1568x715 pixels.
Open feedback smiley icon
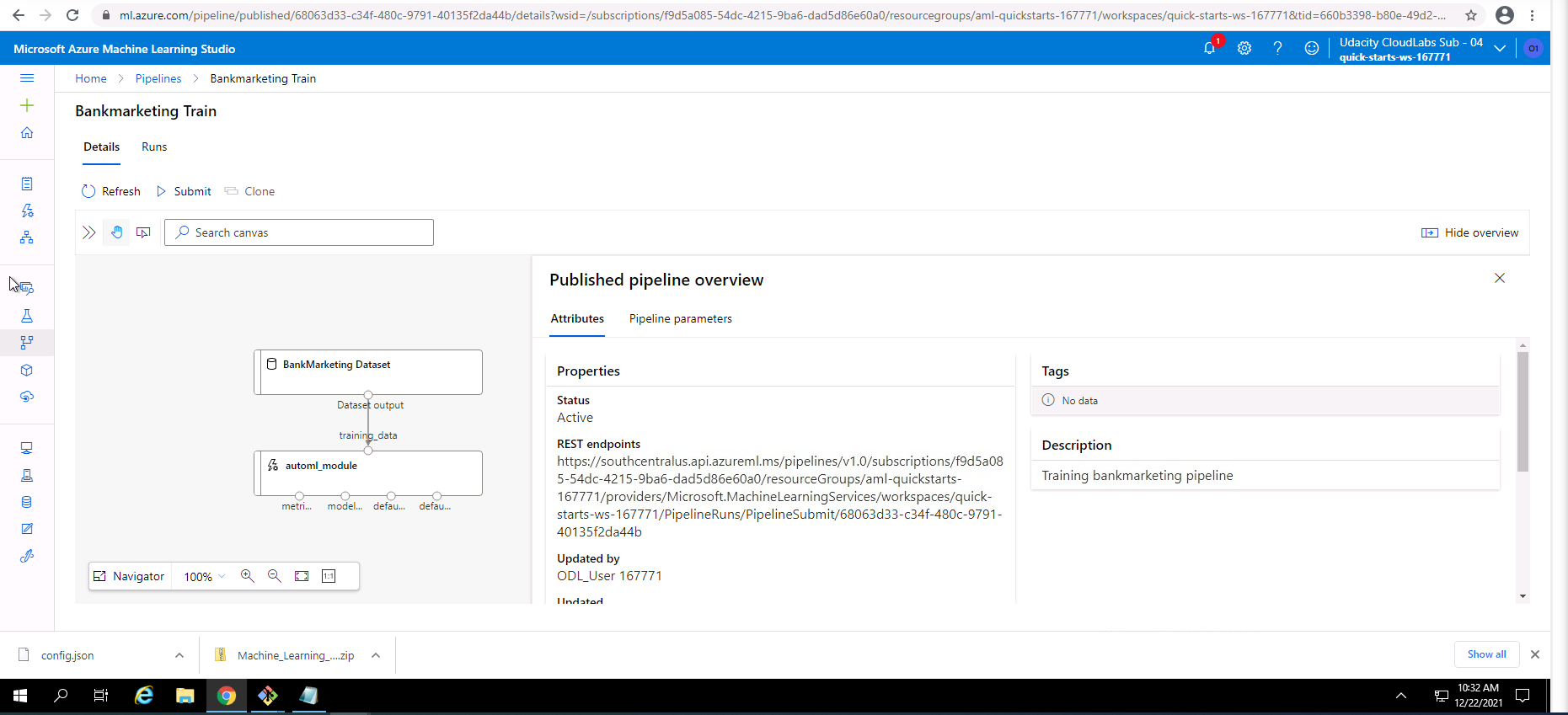point(1312,48)
